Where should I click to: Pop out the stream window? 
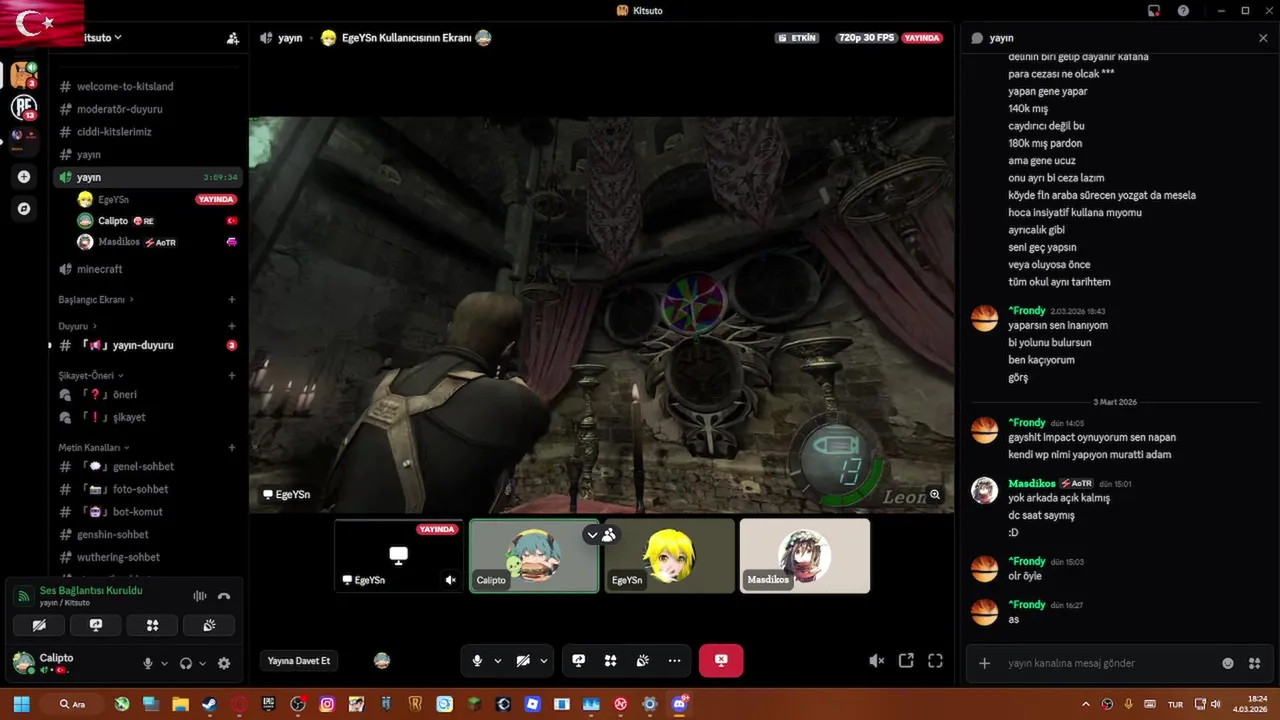click(906, 661)
